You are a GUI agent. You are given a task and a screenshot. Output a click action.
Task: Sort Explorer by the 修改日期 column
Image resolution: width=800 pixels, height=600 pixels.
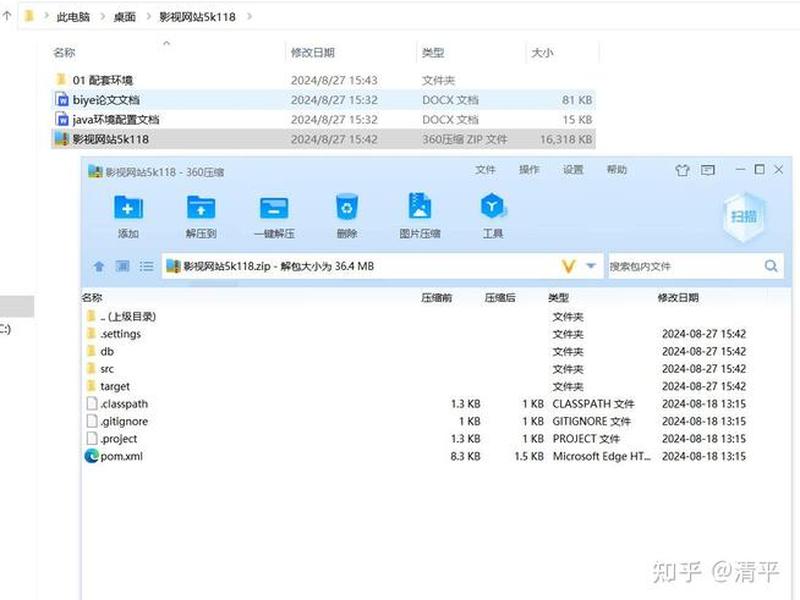click(313, 53)
